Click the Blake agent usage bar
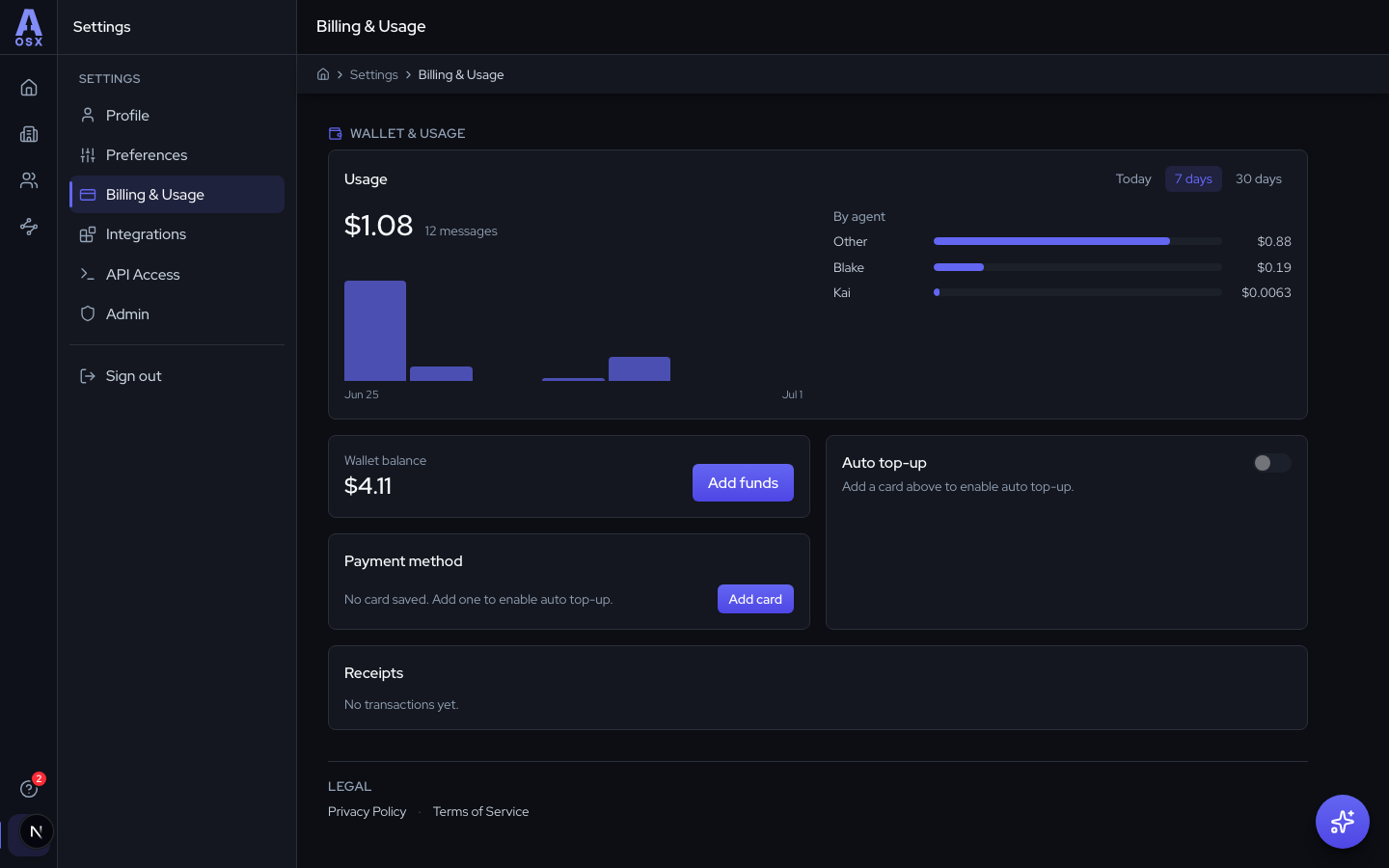The image size is (1389, 868). (x=1077, y=267)
